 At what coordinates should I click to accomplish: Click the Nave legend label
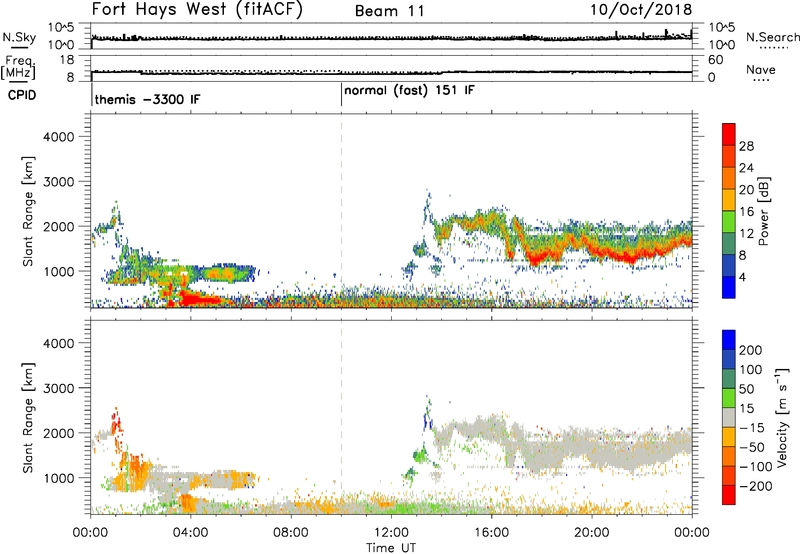pos(761,69)
